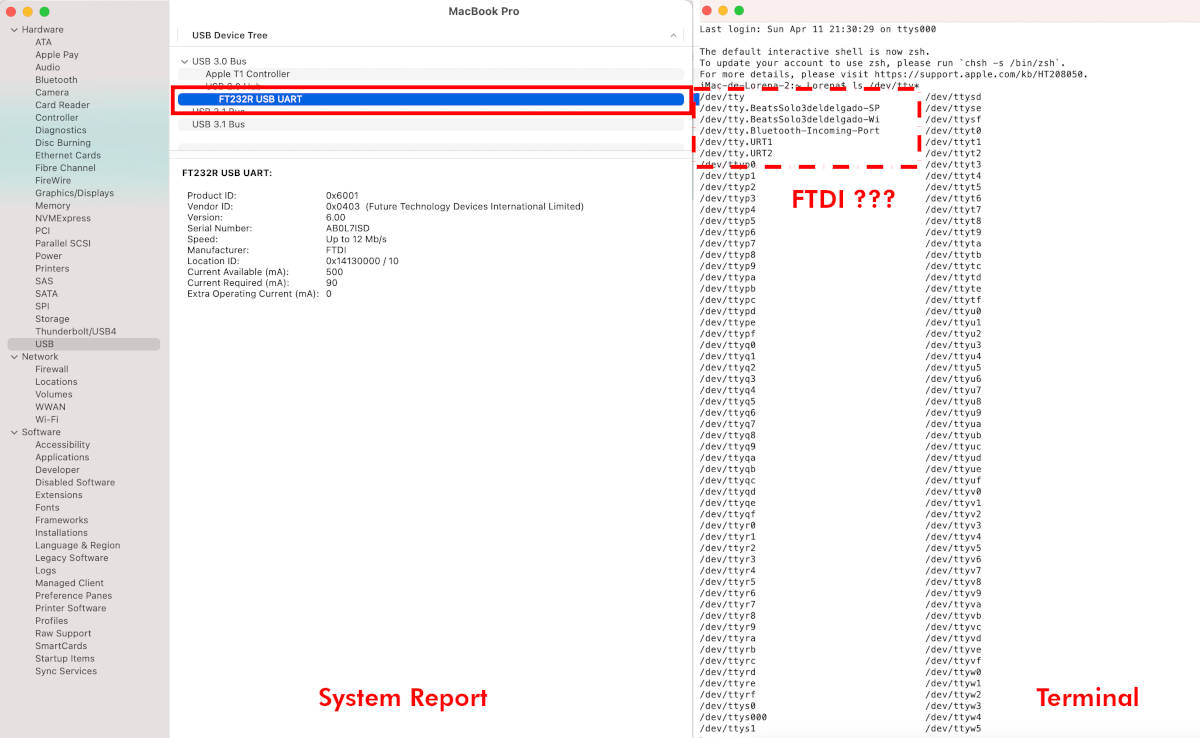Select Graphics/Displays in sidebar
The height and width of the screenshot is (738, 1200).
(75, 193)
